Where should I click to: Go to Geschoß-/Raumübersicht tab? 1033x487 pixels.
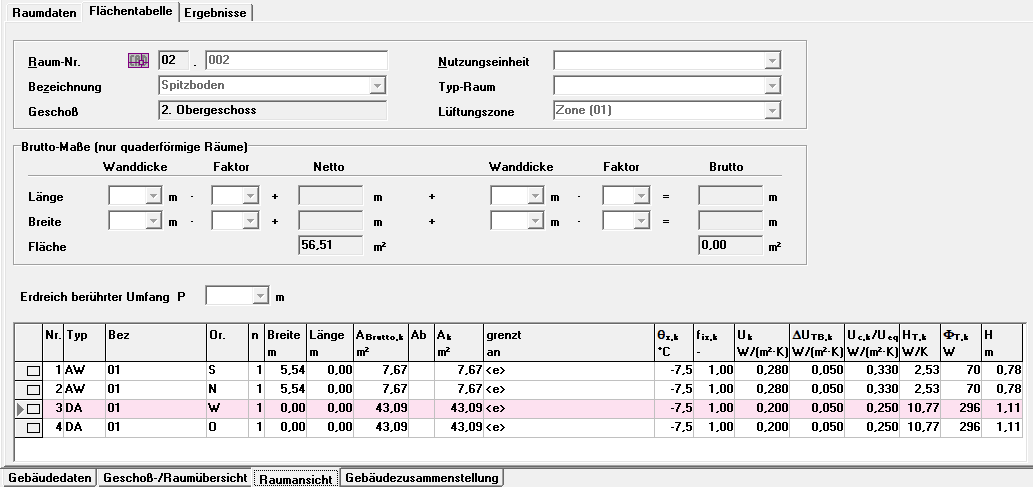click(175, 478)
